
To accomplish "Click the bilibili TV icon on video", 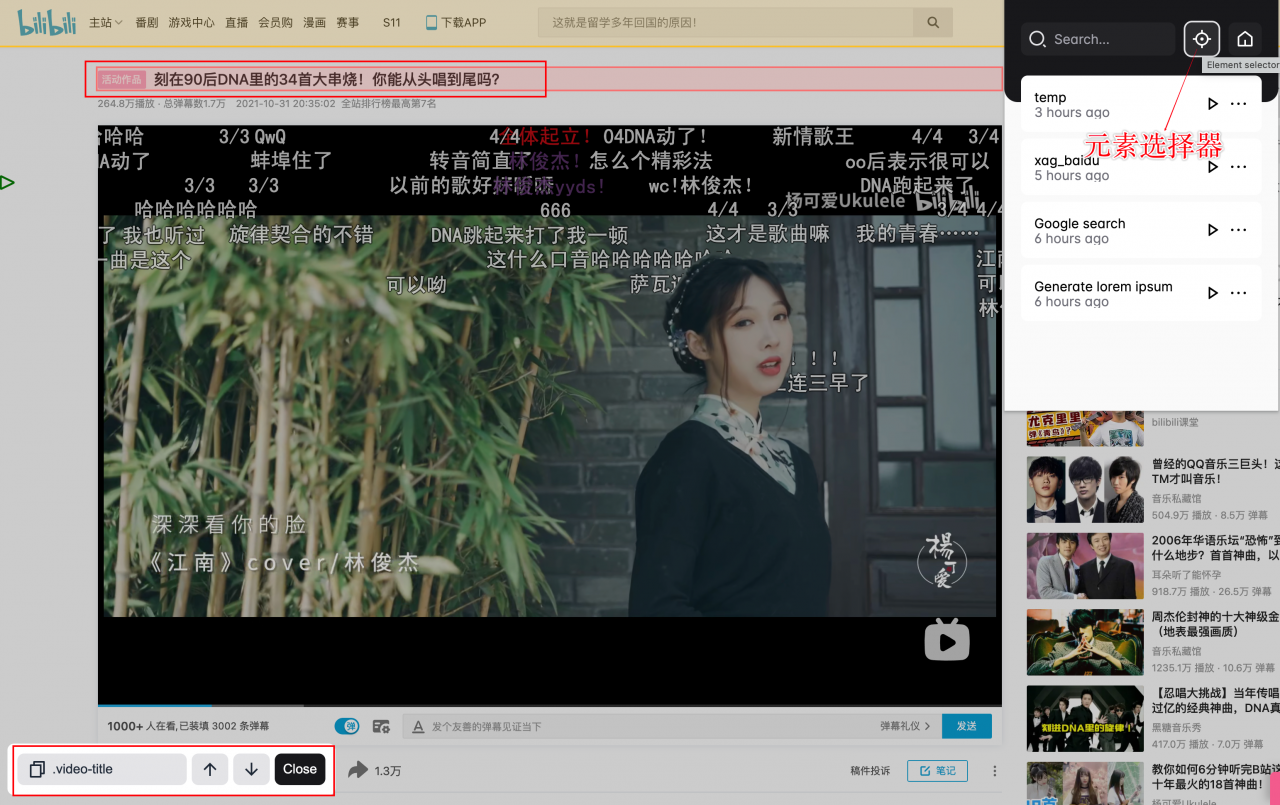I will coord(946,639).
